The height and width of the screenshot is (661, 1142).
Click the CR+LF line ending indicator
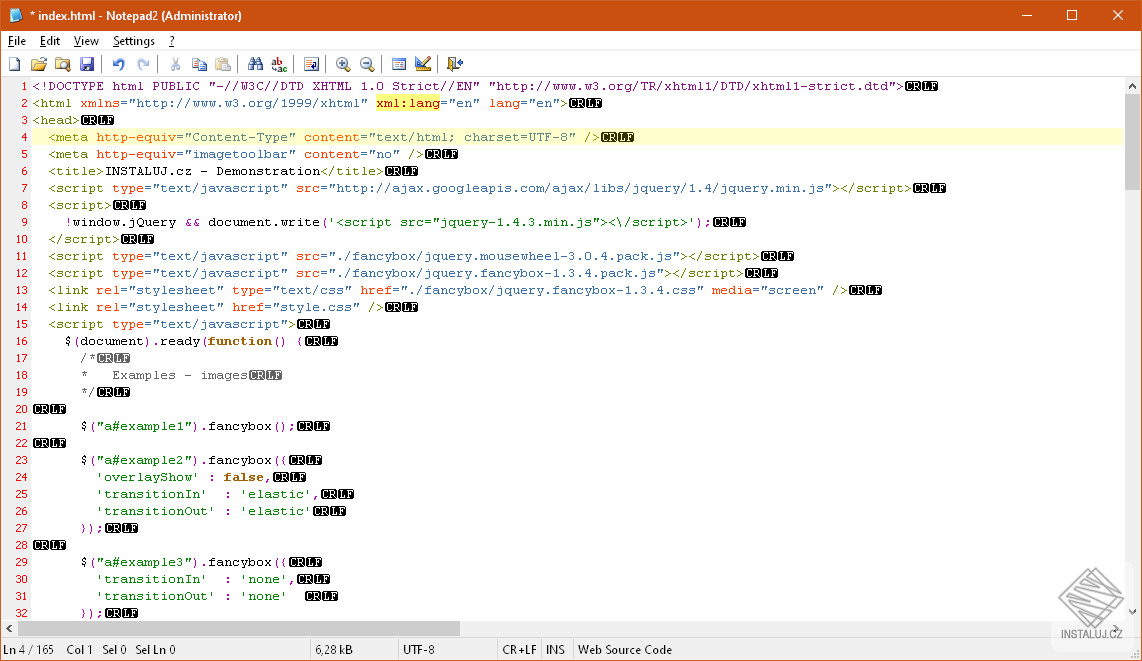(520, 649)
